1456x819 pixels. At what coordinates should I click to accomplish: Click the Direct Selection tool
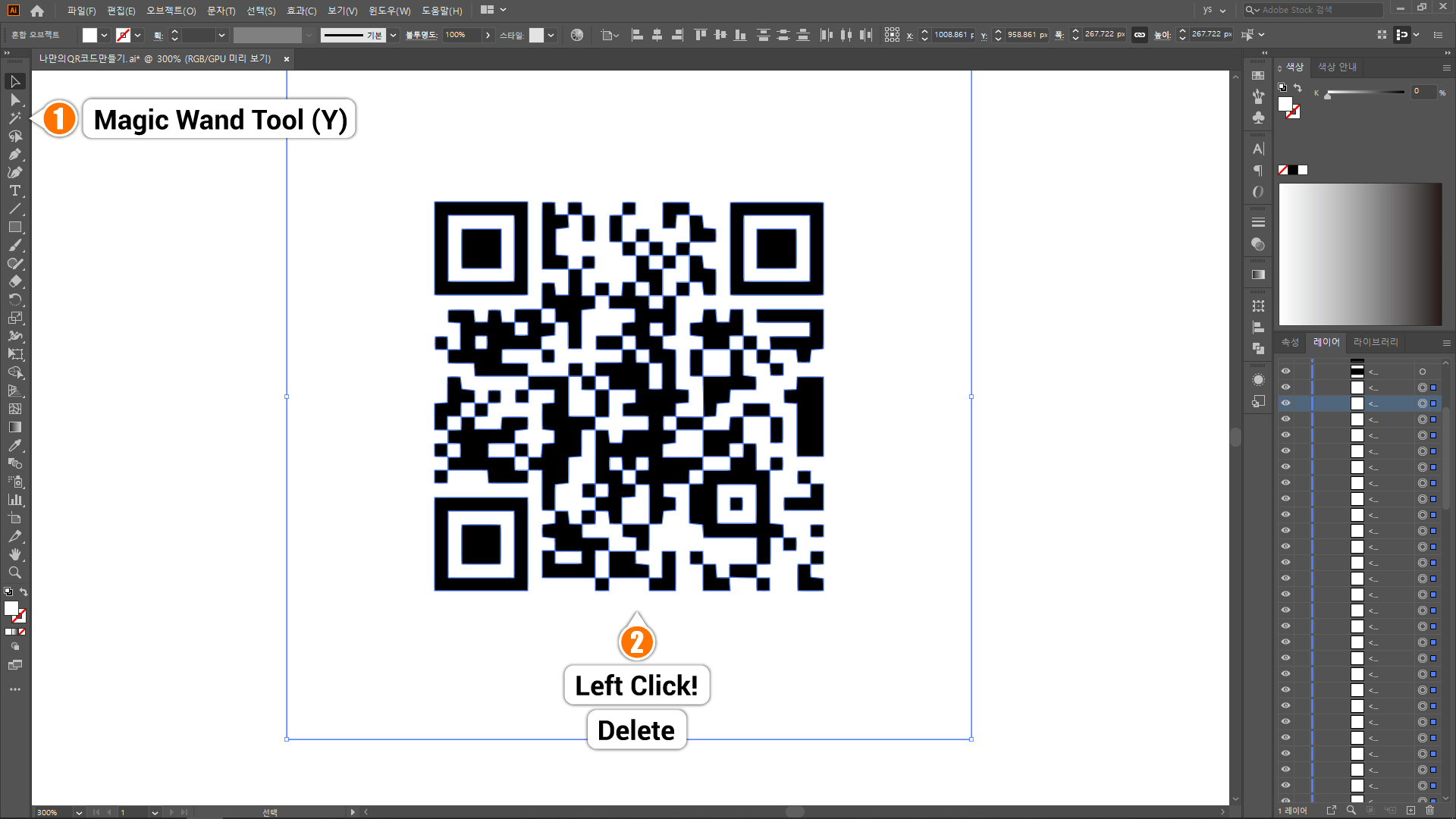pyautogui.click(x=15, y=100)
